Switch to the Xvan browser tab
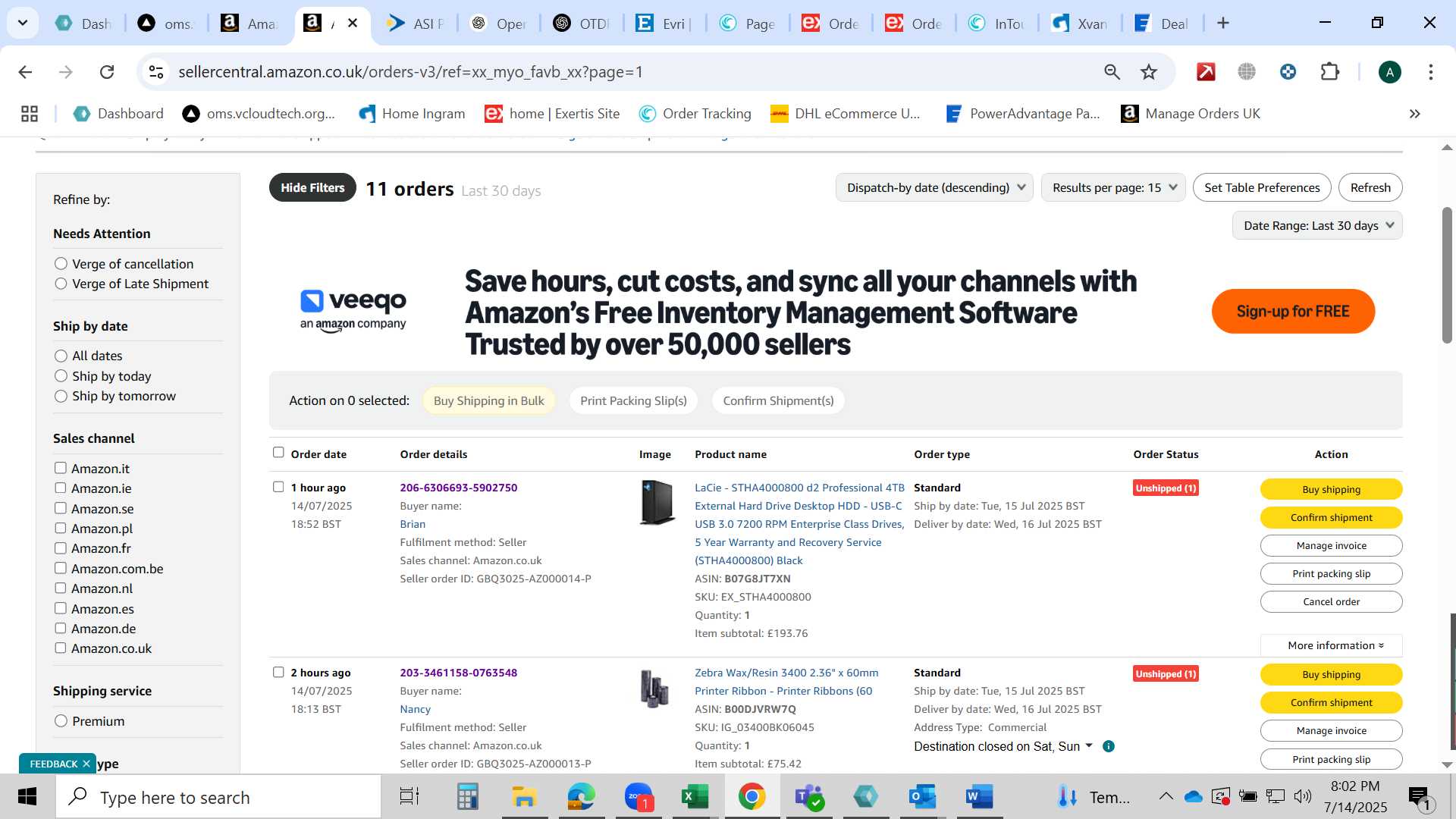The height and width of the screenshot is (819, 1456). pos(1081,24)
